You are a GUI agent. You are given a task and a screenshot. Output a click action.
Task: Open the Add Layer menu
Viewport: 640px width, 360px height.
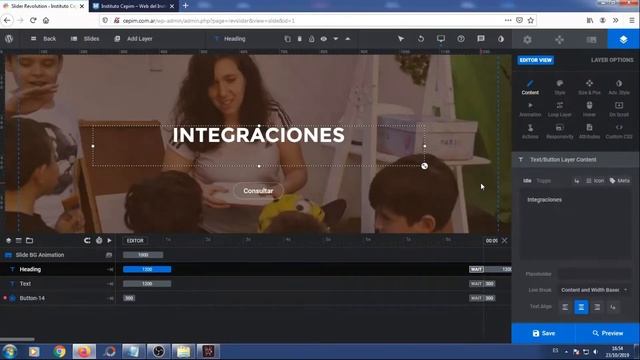133,39
